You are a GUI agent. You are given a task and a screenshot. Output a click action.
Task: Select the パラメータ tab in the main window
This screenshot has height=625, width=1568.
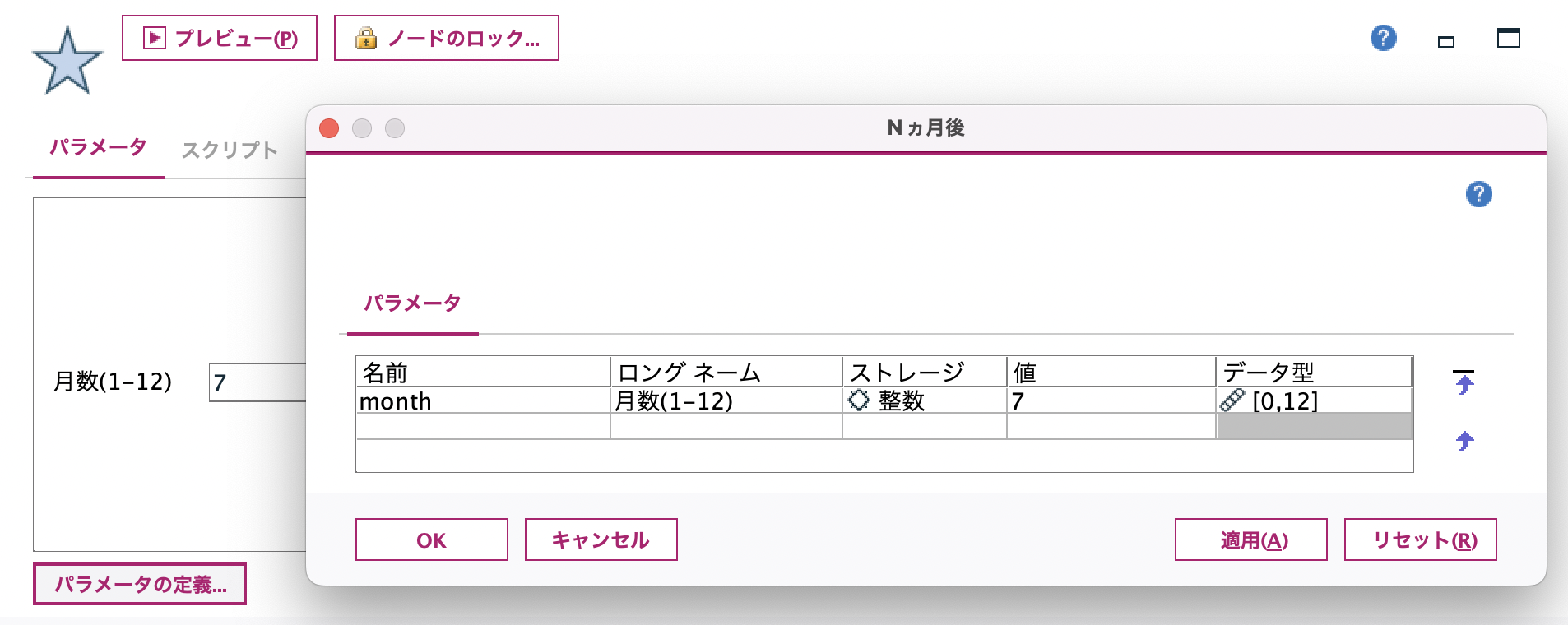tap(97, 148)
